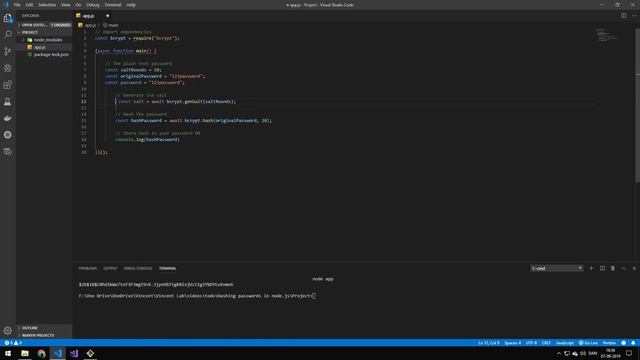
Task: Click the CRLF end-of-line selector
Action: tap(546, 343)
